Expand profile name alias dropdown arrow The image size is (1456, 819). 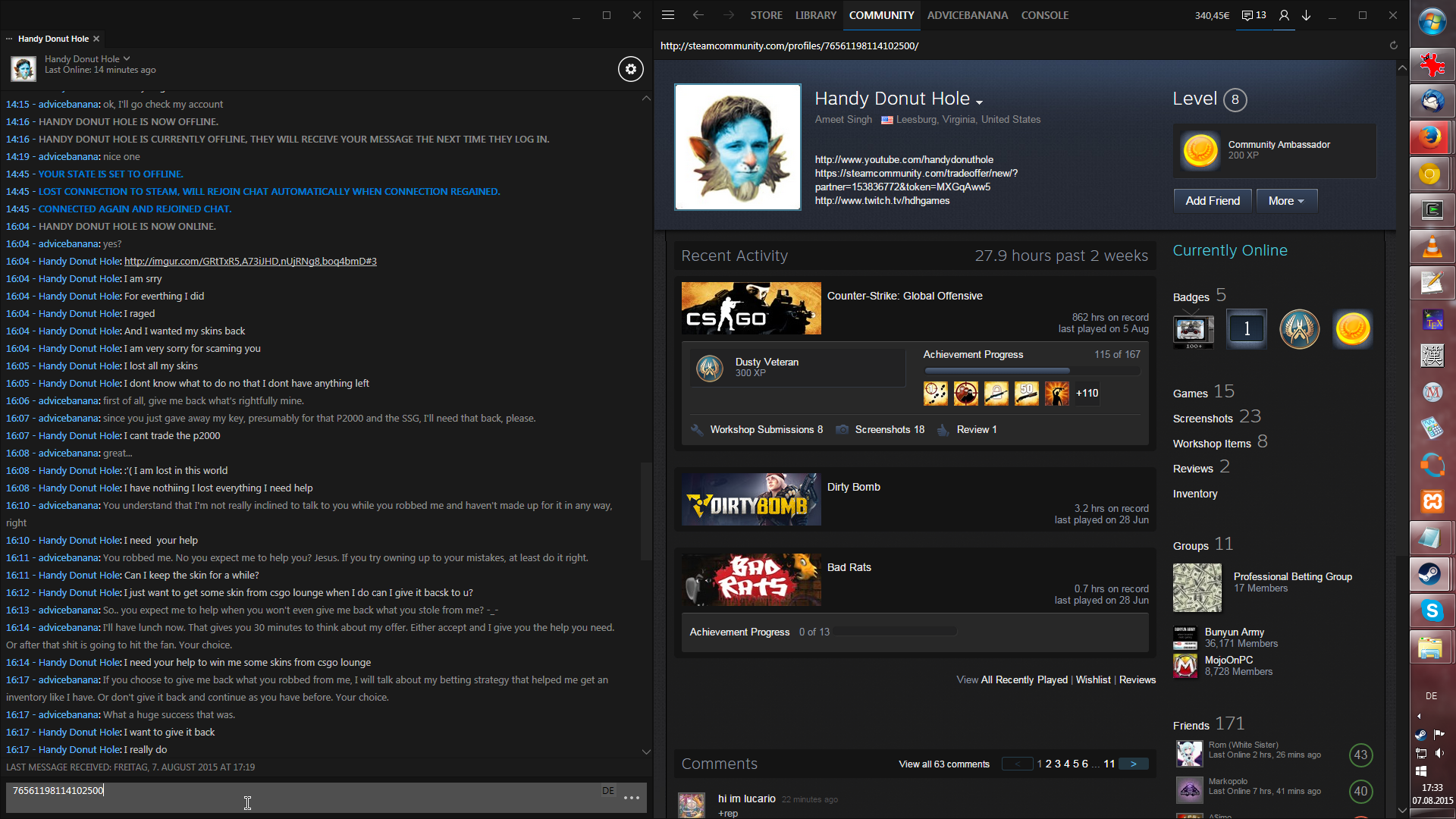click(979, 102)
